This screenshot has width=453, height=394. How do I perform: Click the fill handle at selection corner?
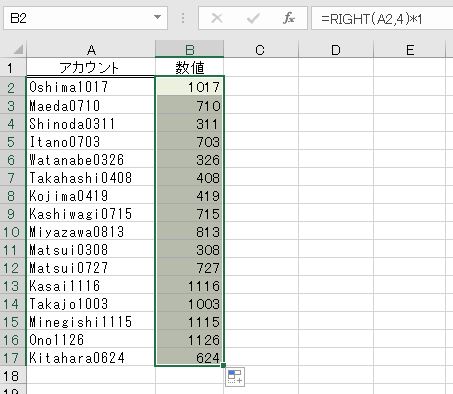coord(223,365)
